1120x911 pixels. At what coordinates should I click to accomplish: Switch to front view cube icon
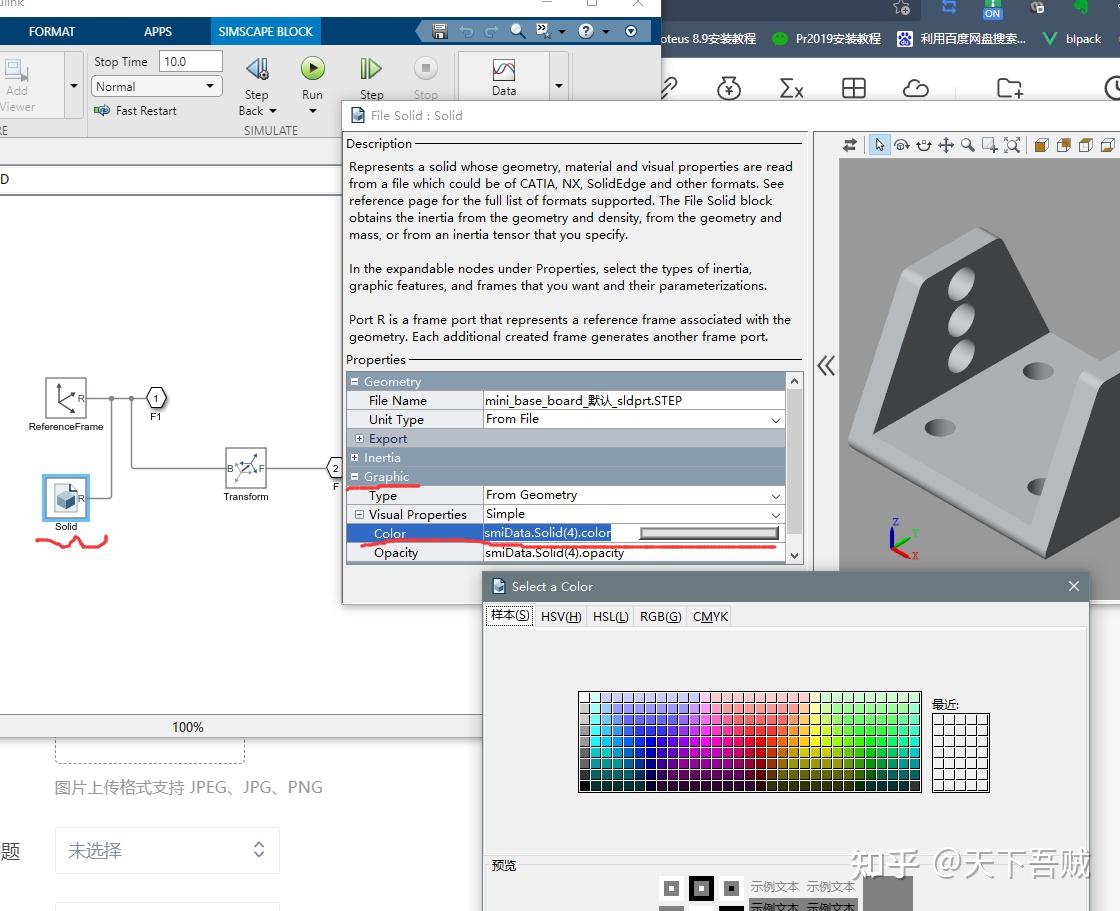point(1041,145)
